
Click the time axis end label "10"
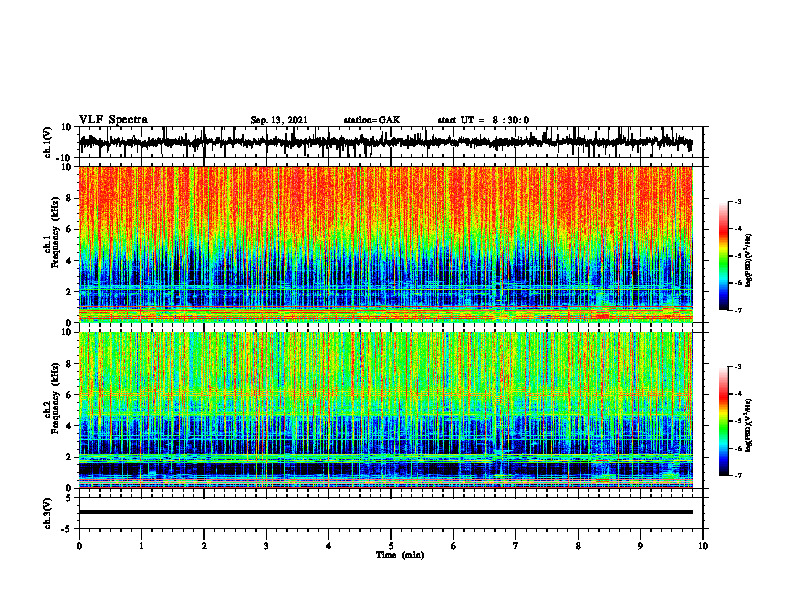click(x=703, y=546)
